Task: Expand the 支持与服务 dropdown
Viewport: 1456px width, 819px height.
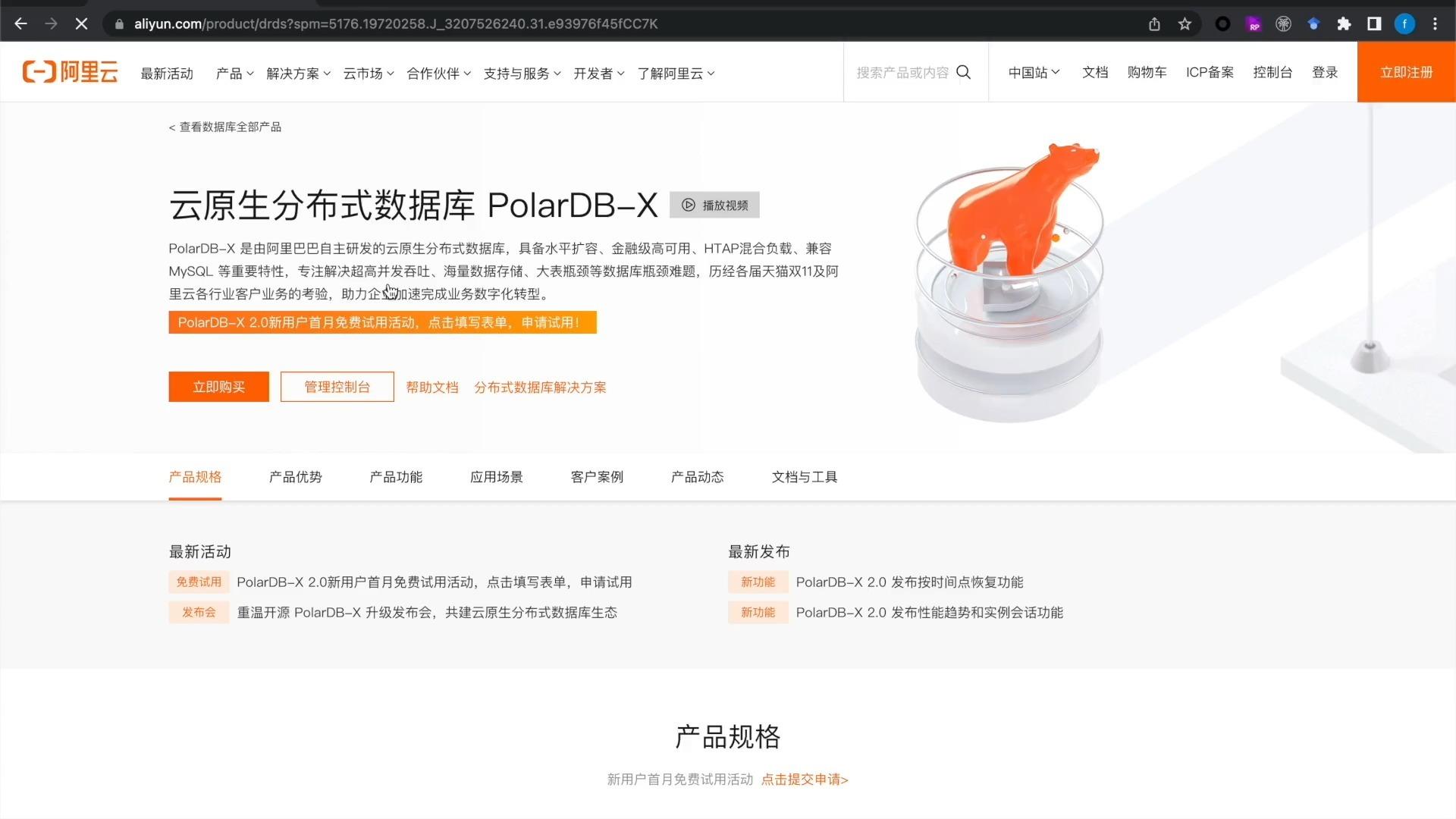Action: [x=522, y=74]
